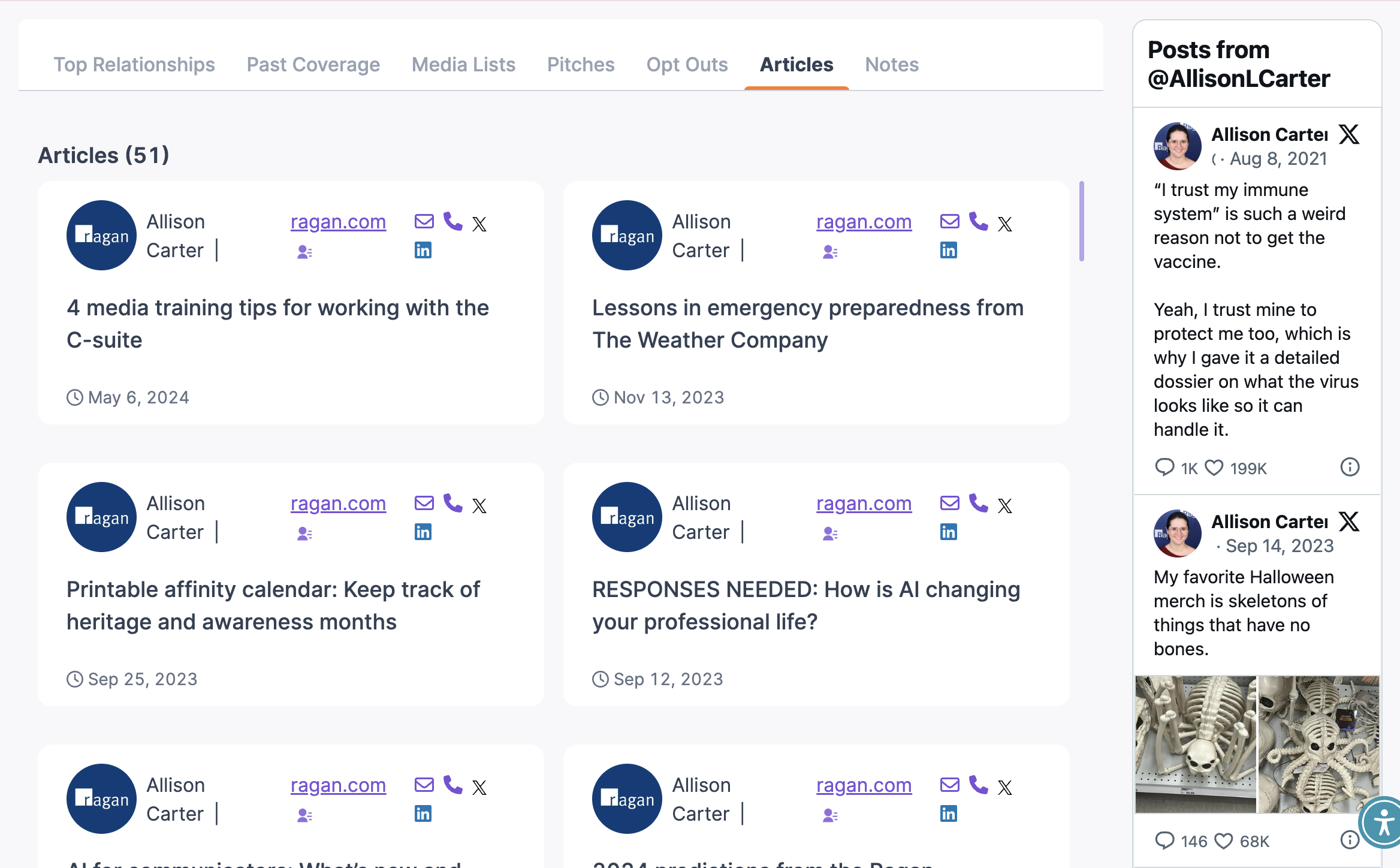Click info icon on the vaccine post
This screenshot has width=1400, height=868.
[x=1350, y=467]
